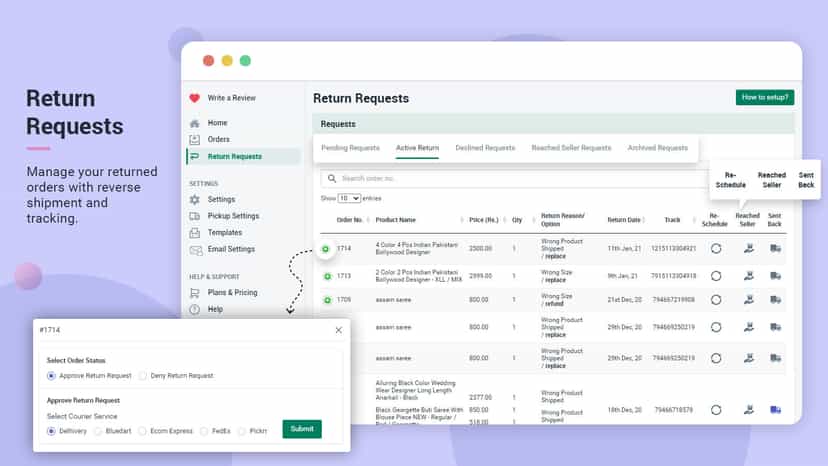
Task: Choose Bluedart courier service
Action: pyautogui.click(x=98, y=431)
